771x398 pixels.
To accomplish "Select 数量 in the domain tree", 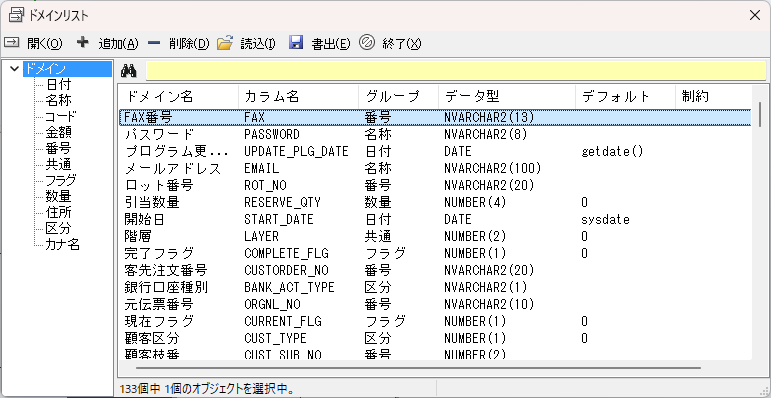I will 58,196.
